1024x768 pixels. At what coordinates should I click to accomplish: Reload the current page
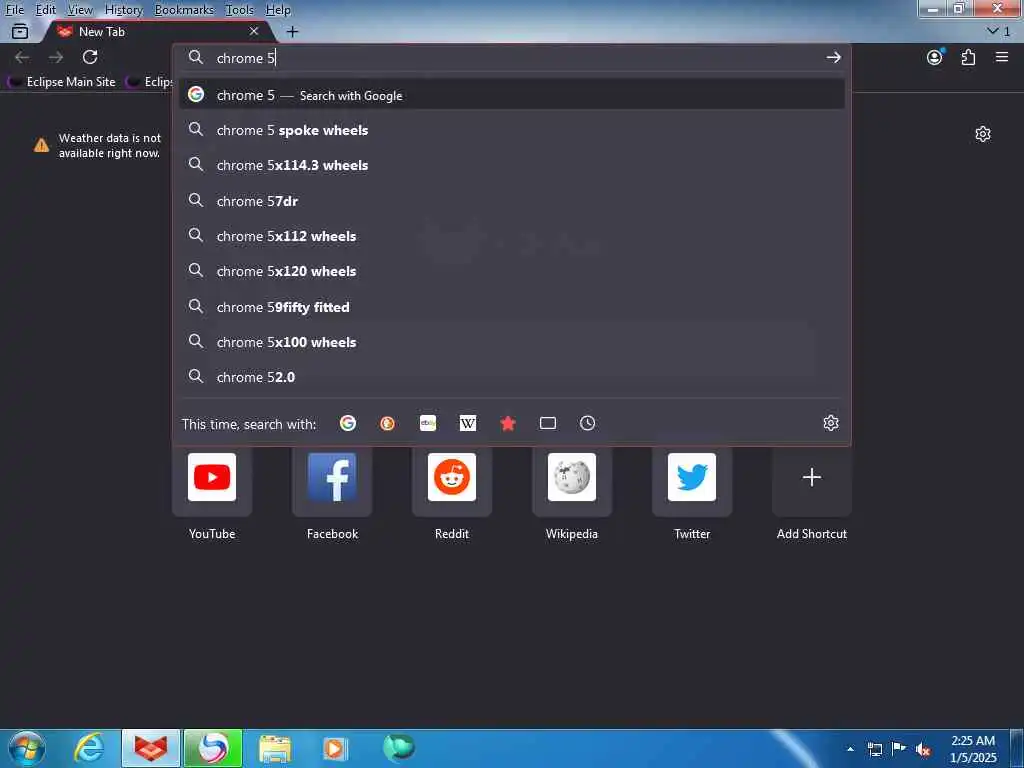click(90, 57)
